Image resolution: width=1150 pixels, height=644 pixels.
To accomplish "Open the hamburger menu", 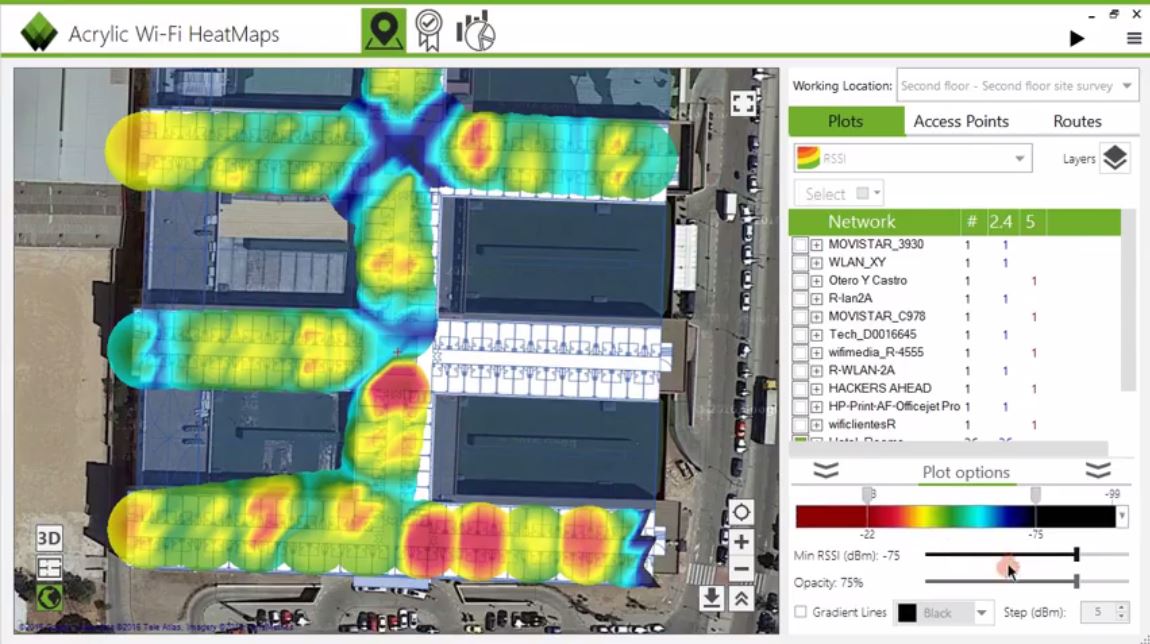I will point(1134,38).
